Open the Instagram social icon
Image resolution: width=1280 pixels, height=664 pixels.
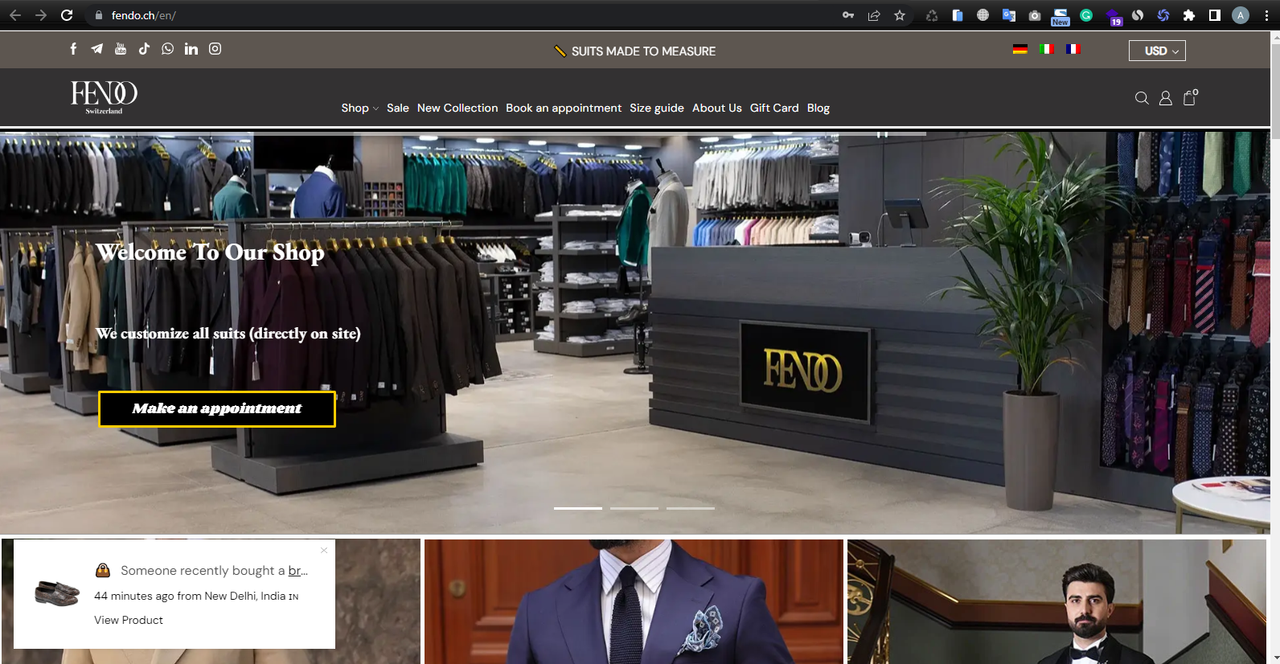215,49
